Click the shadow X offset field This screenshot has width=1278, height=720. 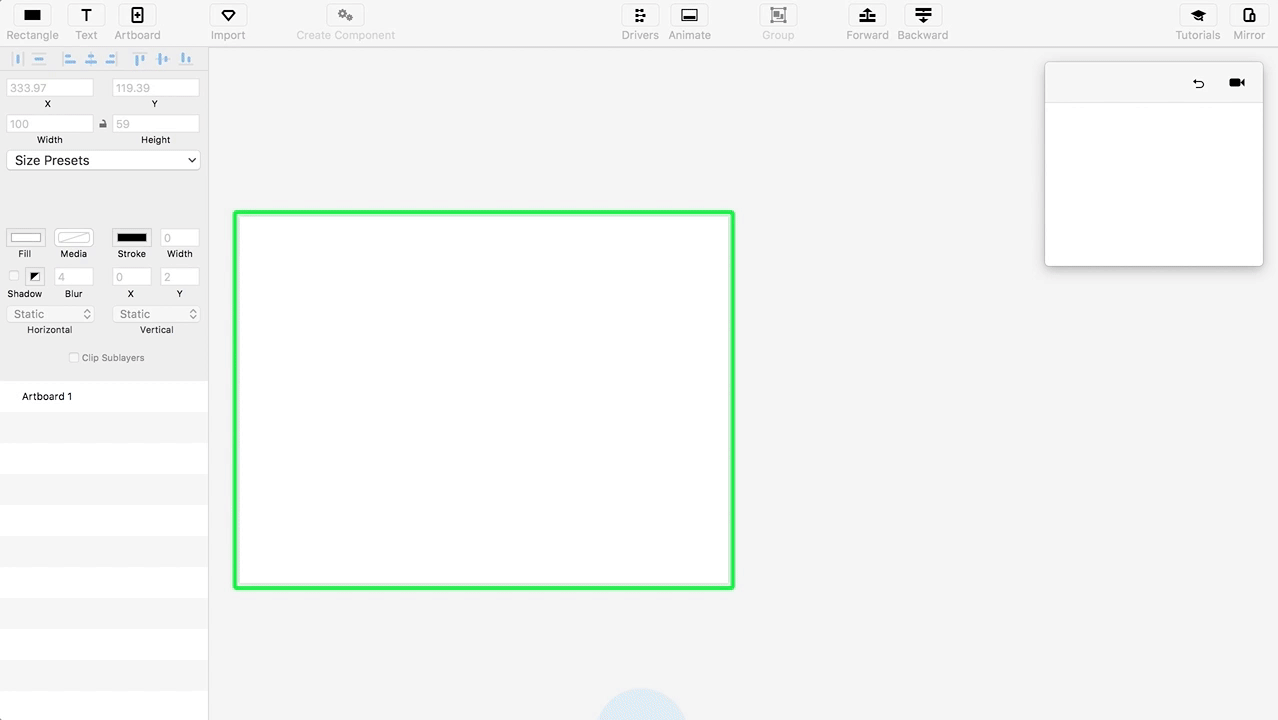(132, 277)
